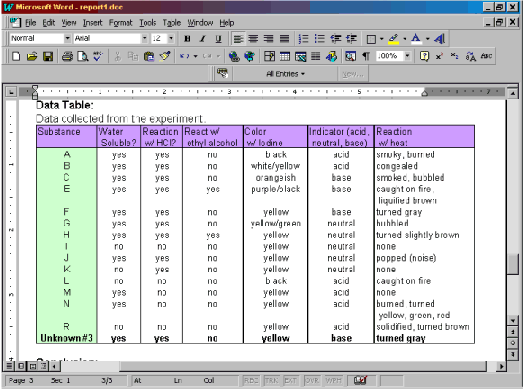Click the Insert Hyperlink globe icon
523x389 pixels.
234,56
